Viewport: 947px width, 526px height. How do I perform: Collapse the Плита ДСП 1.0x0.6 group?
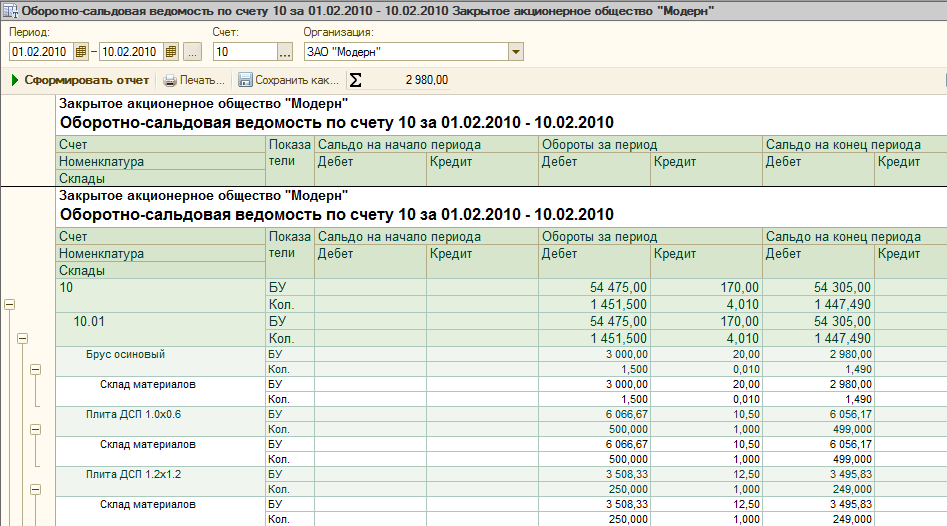pyautogui.click(x=36, y=429)
